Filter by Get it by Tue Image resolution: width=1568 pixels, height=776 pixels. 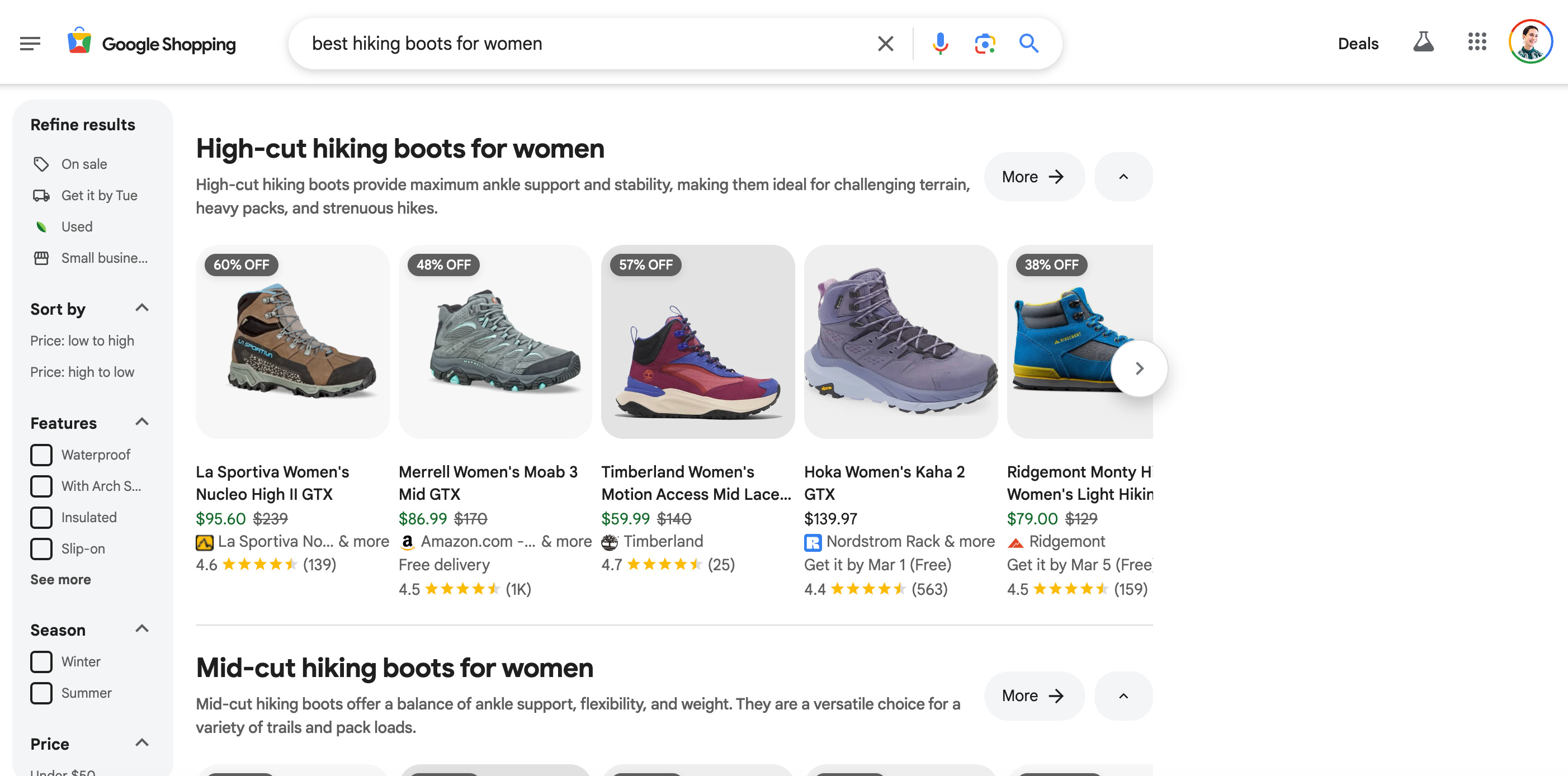click(99, 195)
